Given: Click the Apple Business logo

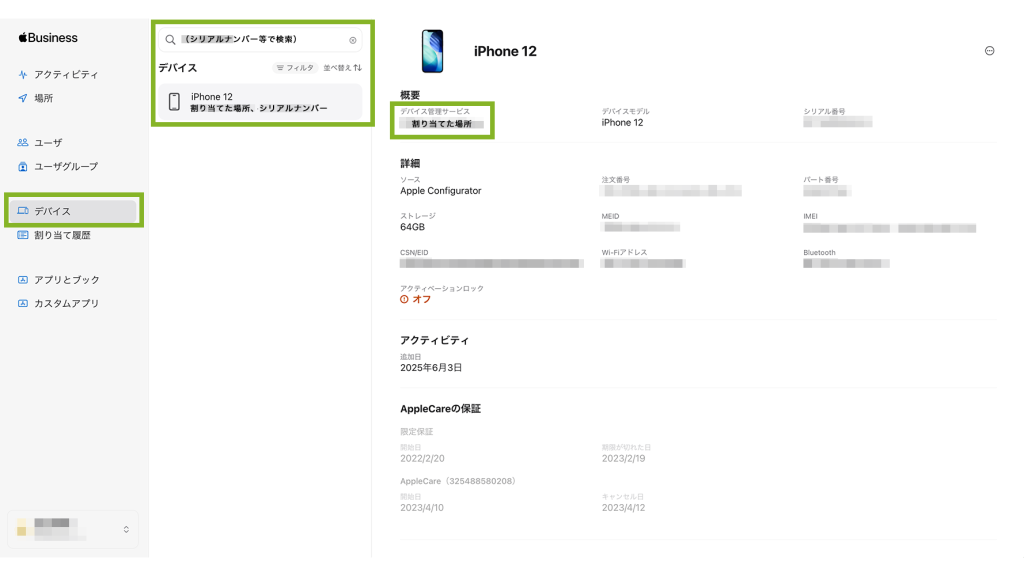Looking at the screenshot, I should click(x=48, y=38).
